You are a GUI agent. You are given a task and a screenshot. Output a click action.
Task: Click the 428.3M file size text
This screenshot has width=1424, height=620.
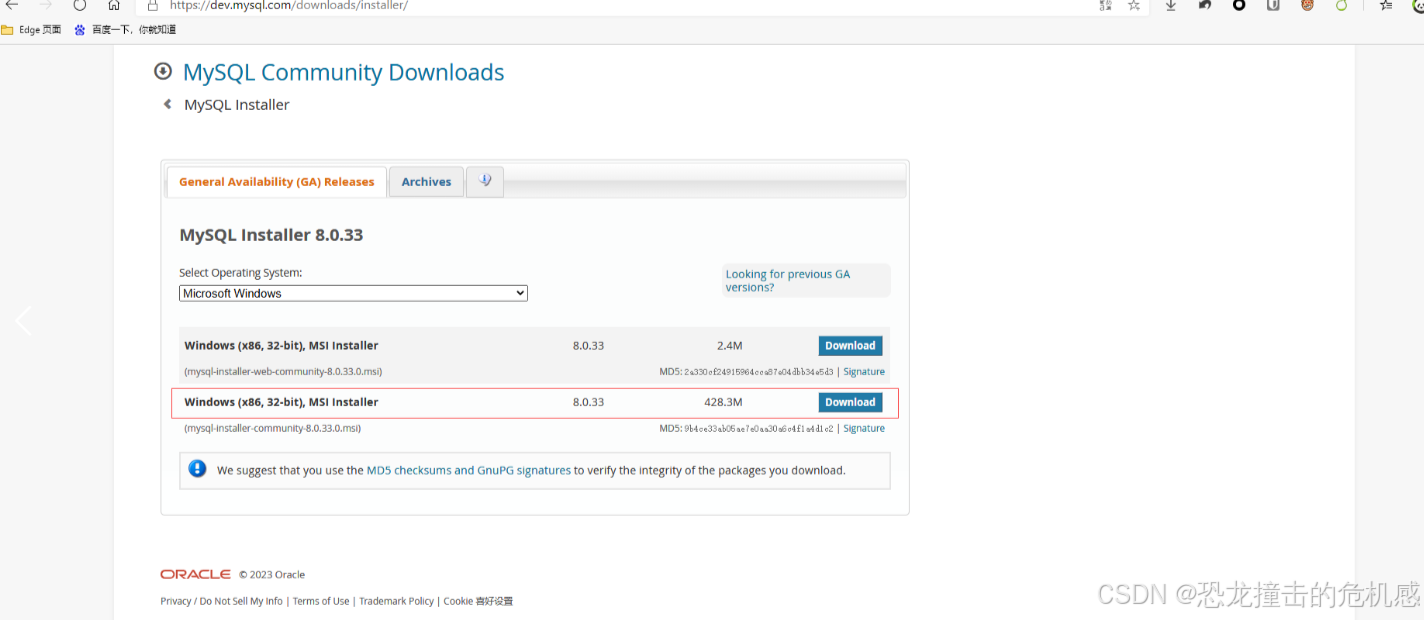click(x=723, y=402)
